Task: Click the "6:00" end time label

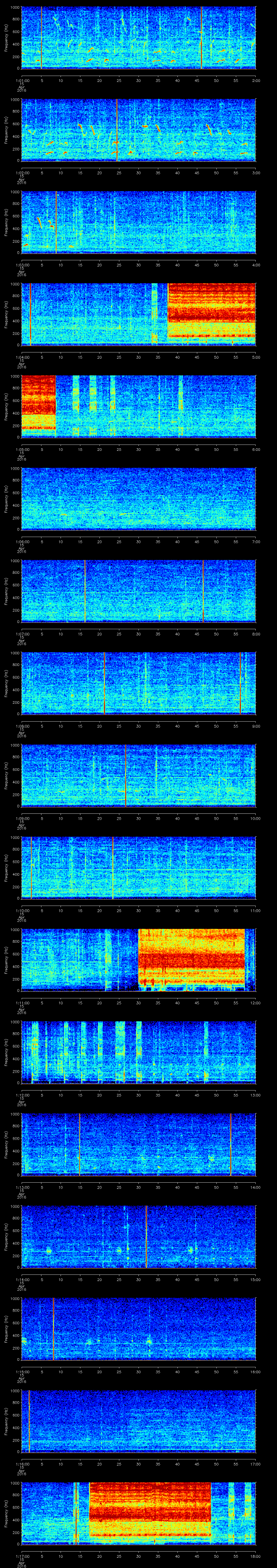Action: pos(256,449)
